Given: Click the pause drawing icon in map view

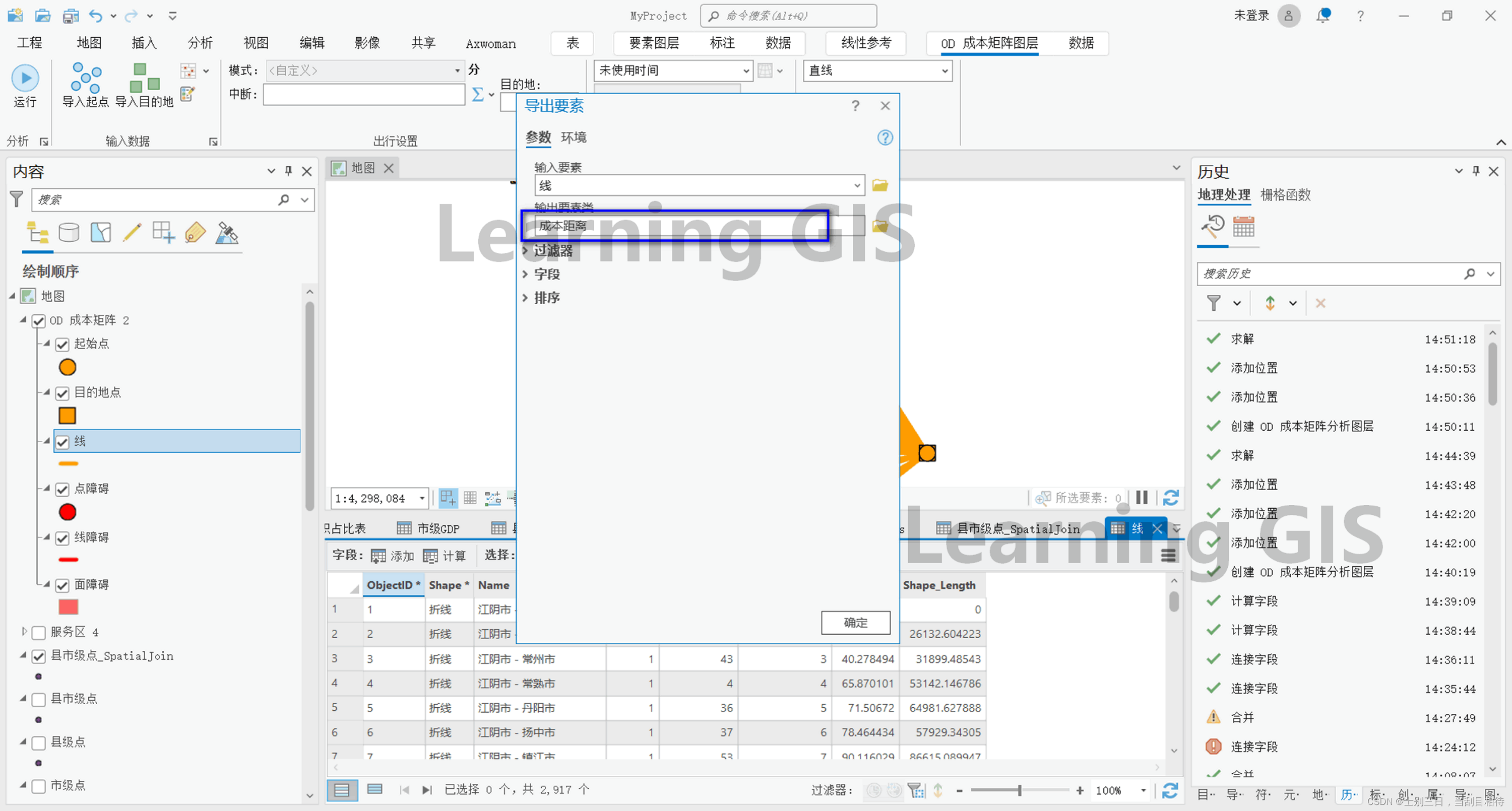Looking at the screenshot, I should [1142, 498].
